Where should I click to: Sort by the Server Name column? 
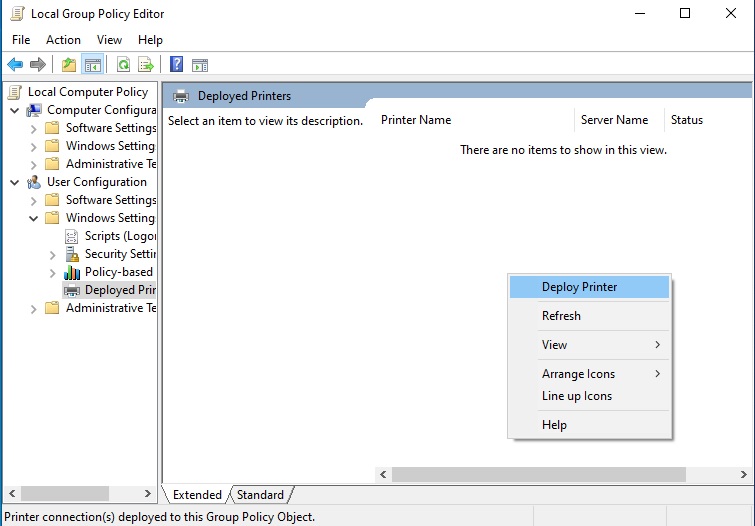[619, 120]
